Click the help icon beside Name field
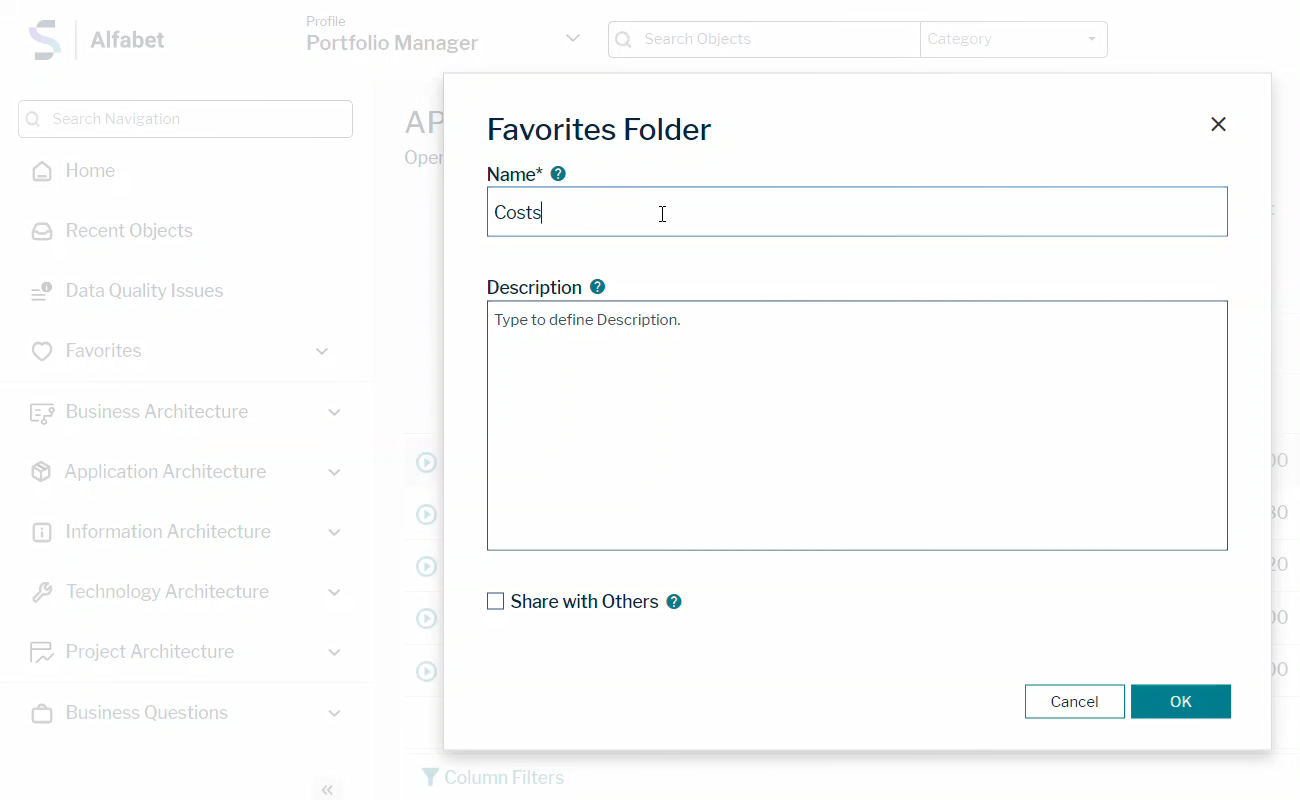 coord(558,173)
